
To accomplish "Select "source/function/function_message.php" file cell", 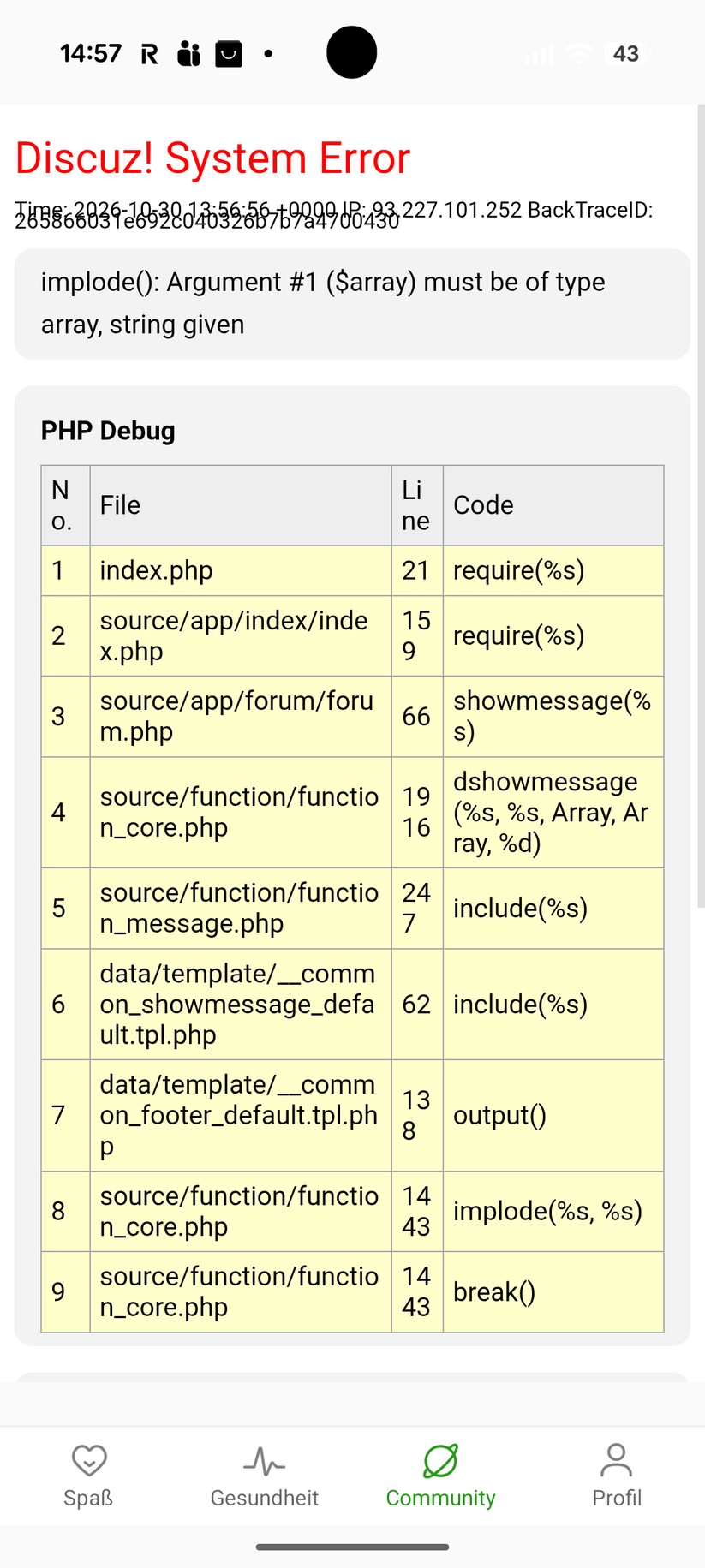I will coord(241,908).
